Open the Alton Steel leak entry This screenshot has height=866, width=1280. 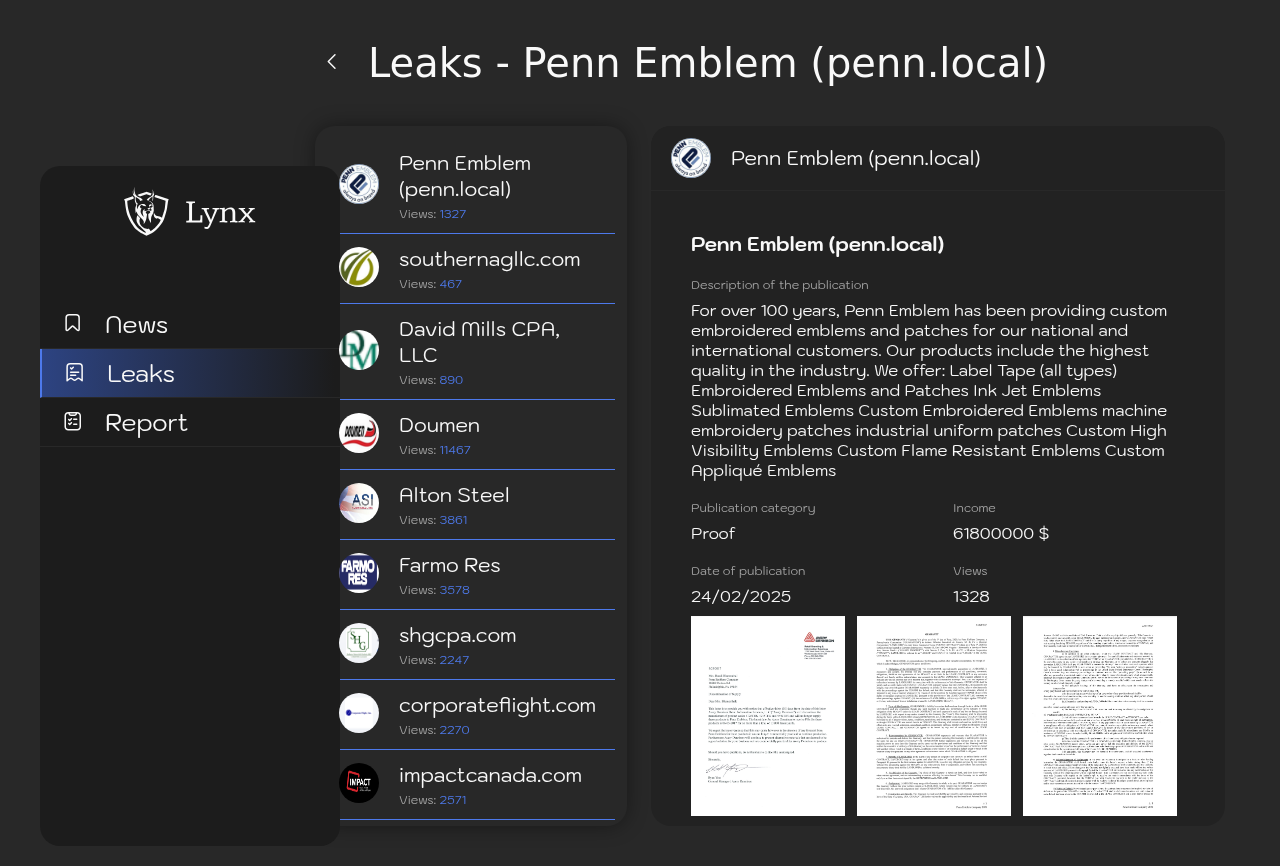pos(477,505)
